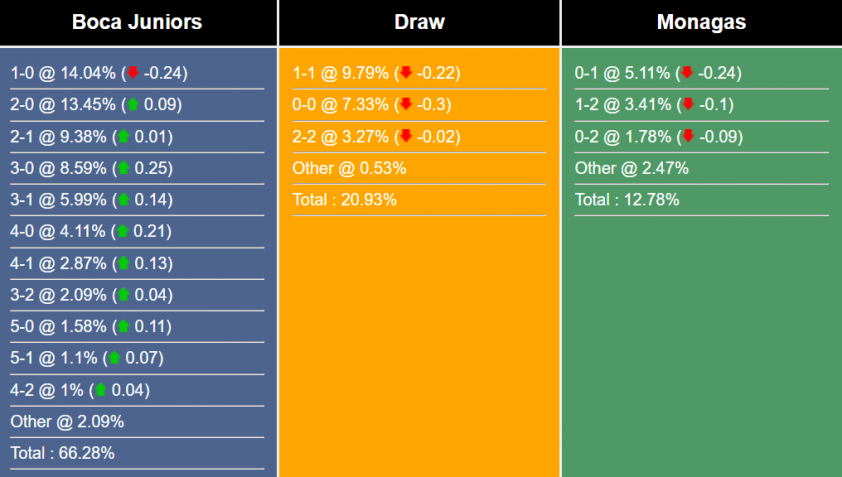842x477 pixels.
Task: Click the 2-1 @ 9.38% score line
Action: click(60, 136)
